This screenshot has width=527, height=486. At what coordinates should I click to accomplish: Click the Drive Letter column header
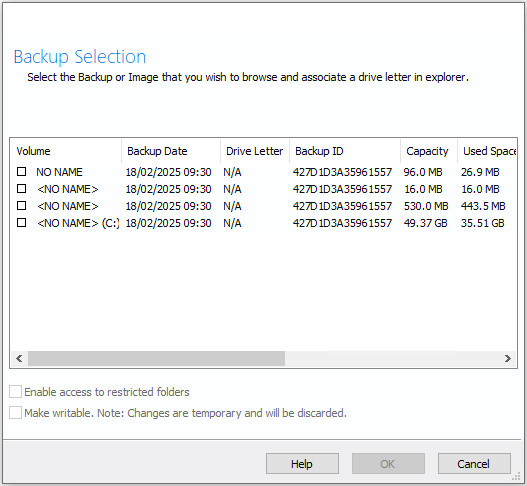pyautogui.click(x=255, y=151)
